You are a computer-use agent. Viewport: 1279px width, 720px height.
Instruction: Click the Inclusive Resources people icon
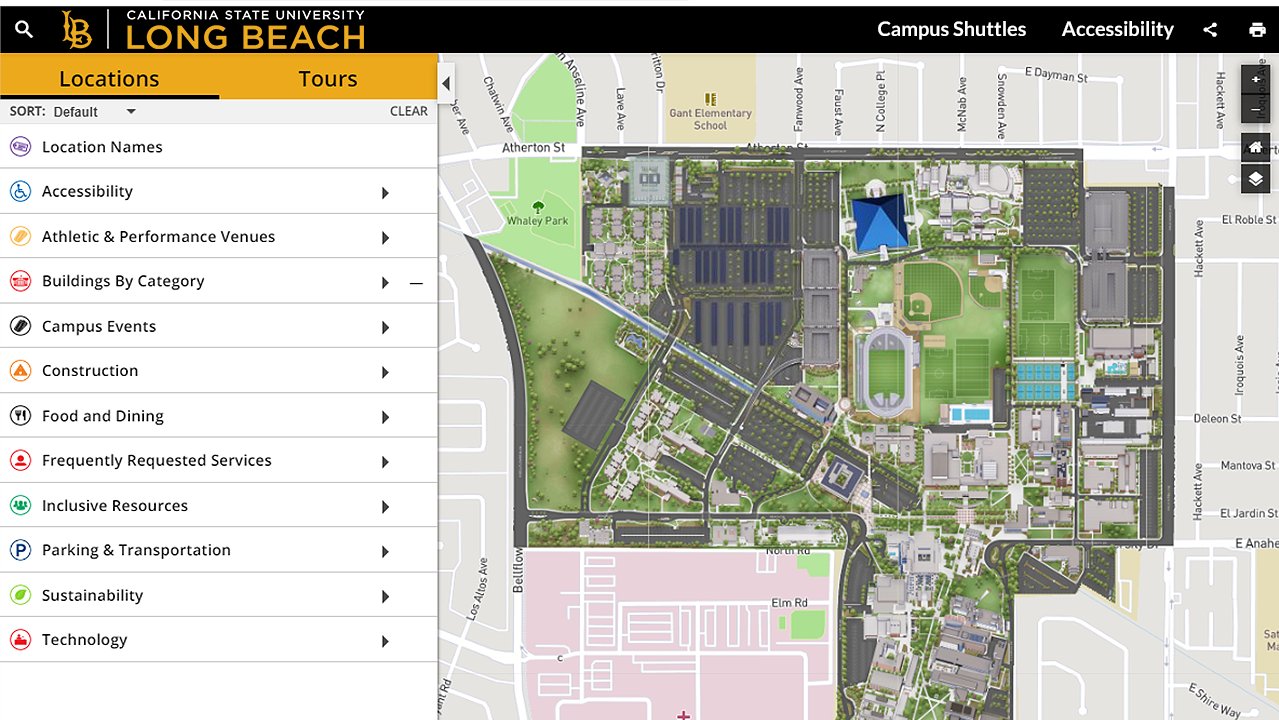click(20, 506)
